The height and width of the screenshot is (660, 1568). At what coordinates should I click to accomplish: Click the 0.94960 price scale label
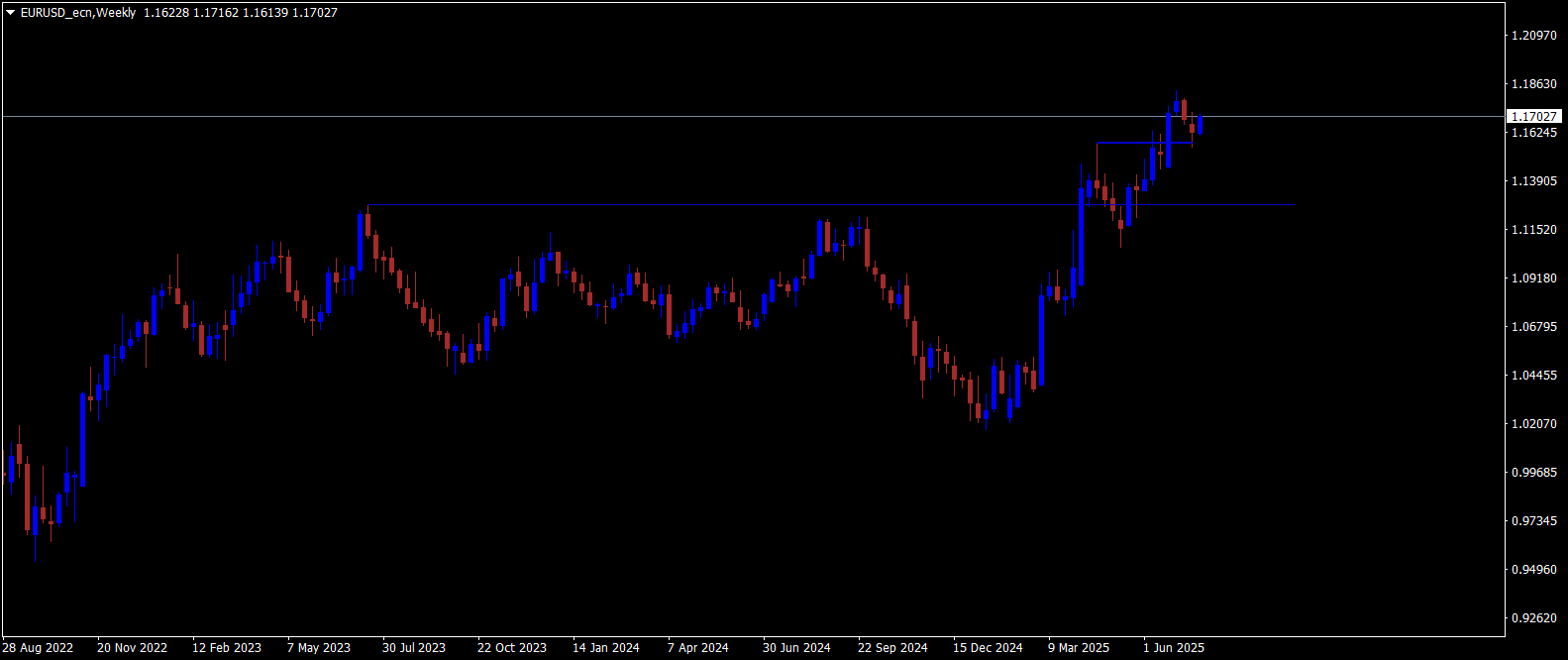coord(1534,570)
